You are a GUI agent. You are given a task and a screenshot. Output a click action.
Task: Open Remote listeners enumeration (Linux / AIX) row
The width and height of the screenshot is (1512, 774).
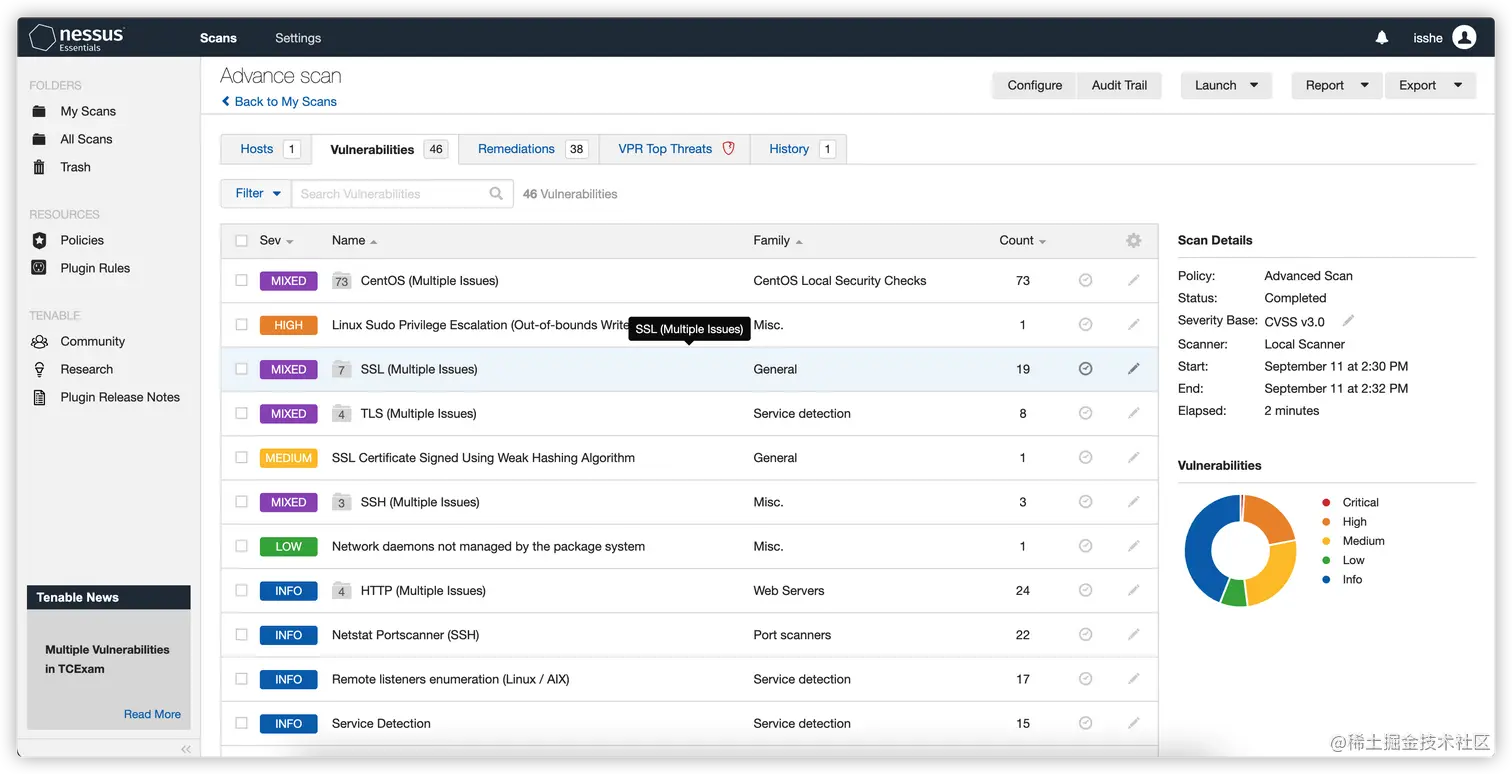point(689,679)
